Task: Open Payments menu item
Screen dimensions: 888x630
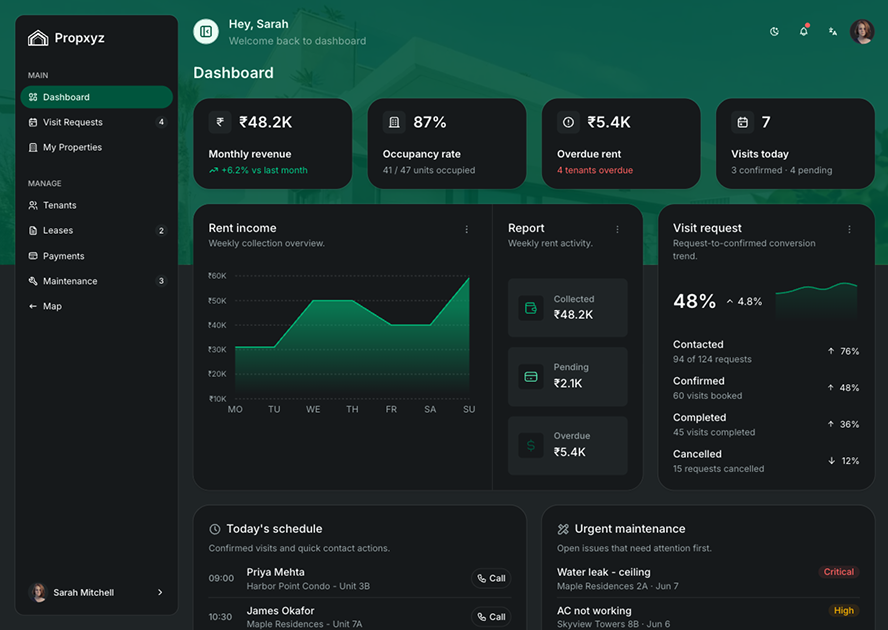Action: (97, 256)
